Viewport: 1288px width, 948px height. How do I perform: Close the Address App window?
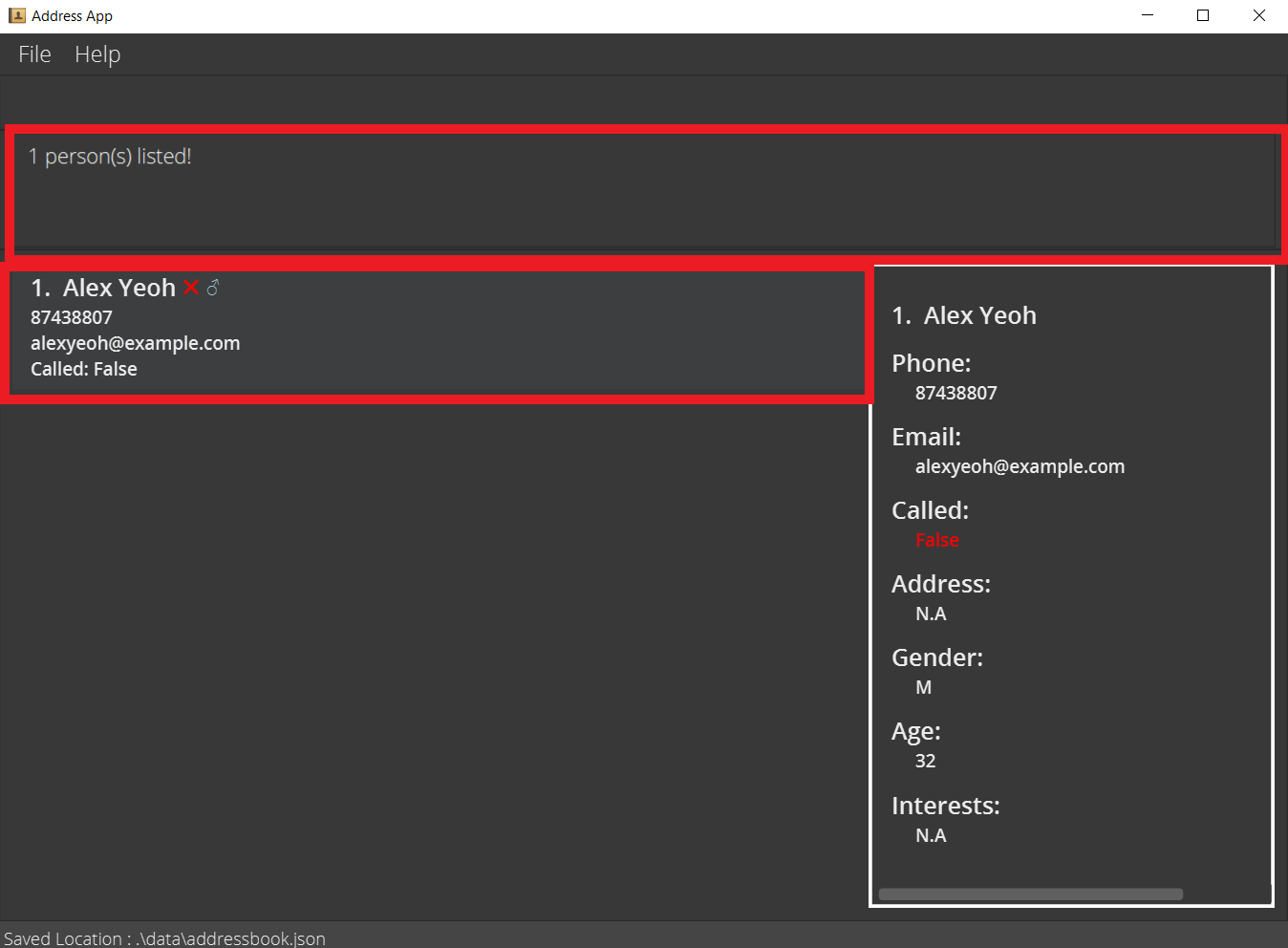1258,15
